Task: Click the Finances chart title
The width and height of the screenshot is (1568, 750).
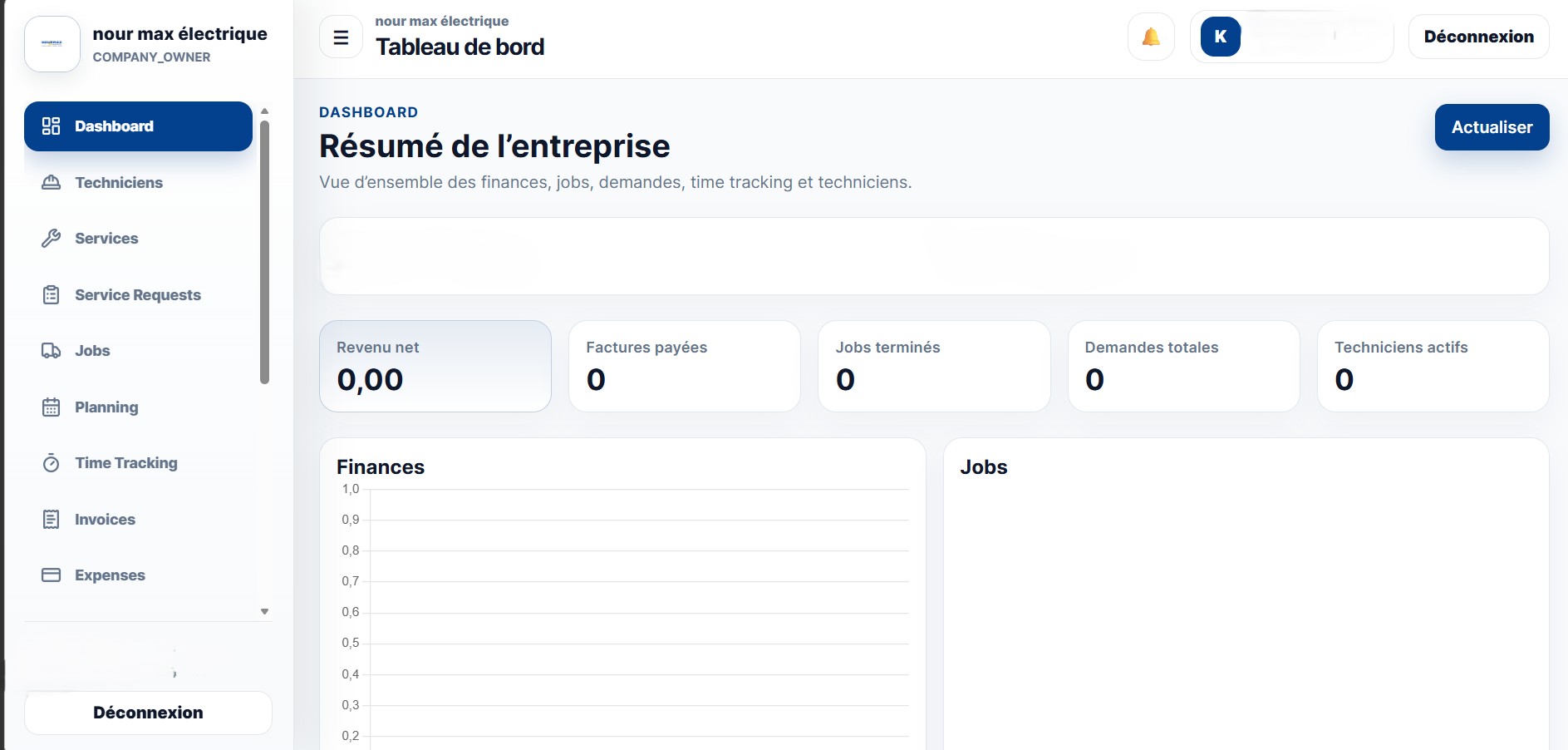Action: click(381, 467)
